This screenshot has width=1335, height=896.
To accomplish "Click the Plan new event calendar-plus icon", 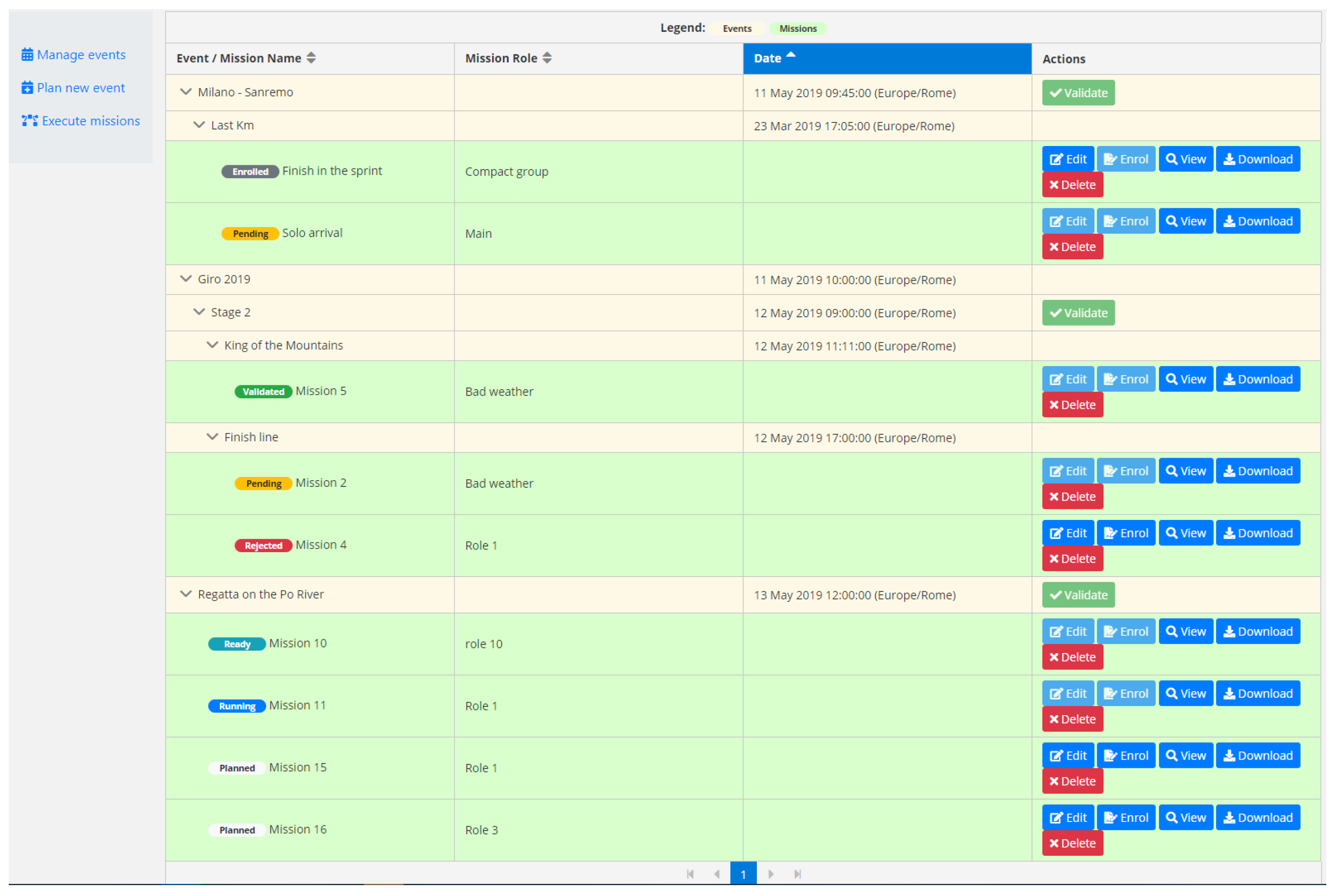I will tap(27, 88).
